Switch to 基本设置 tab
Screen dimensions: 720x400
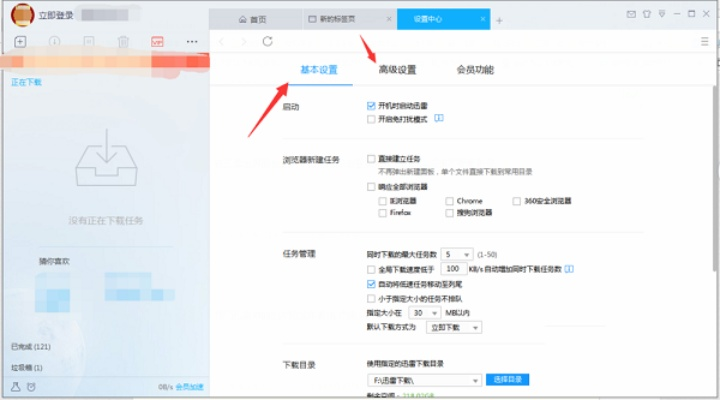click(x=319, y=70)
